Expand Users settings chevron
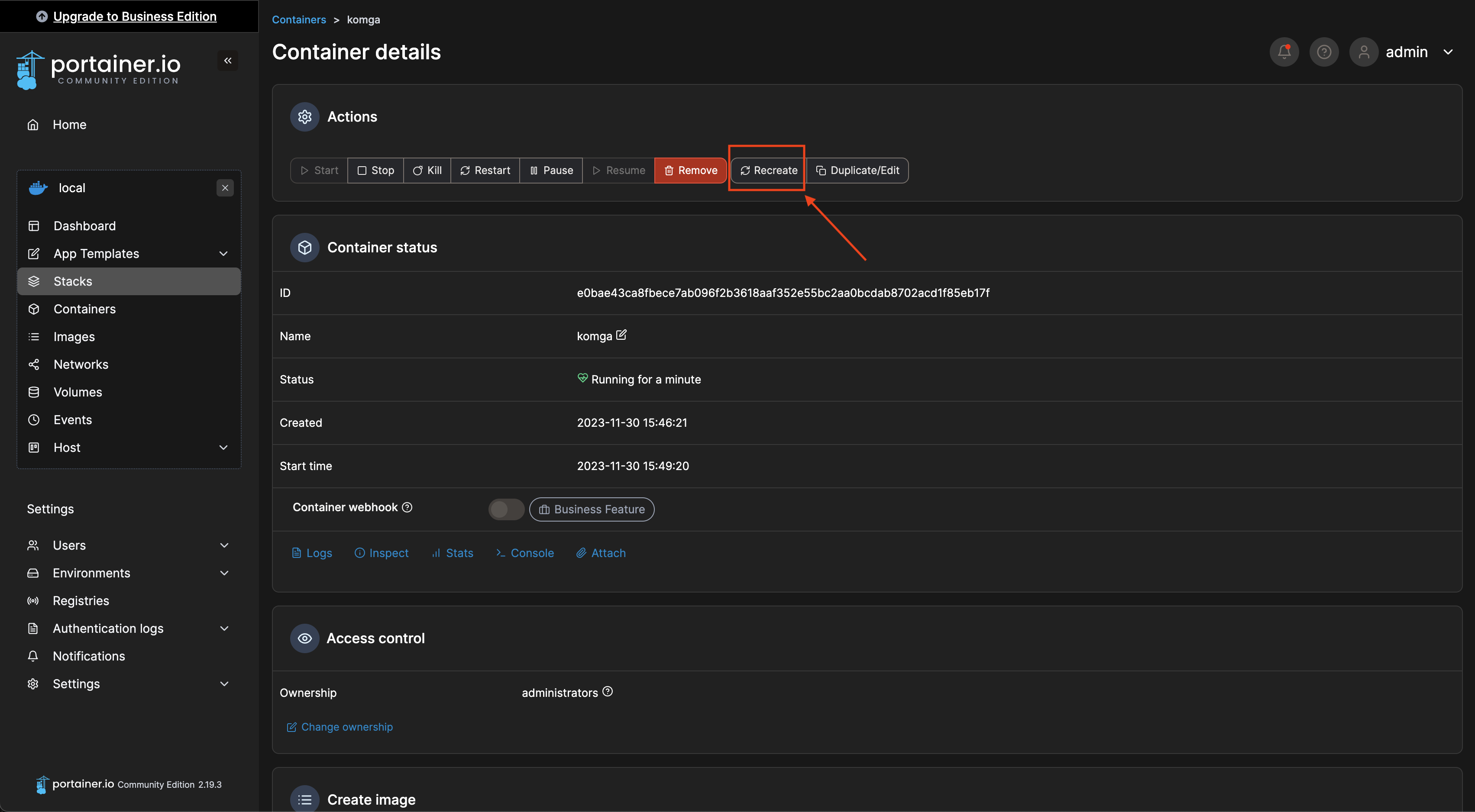 224,545
